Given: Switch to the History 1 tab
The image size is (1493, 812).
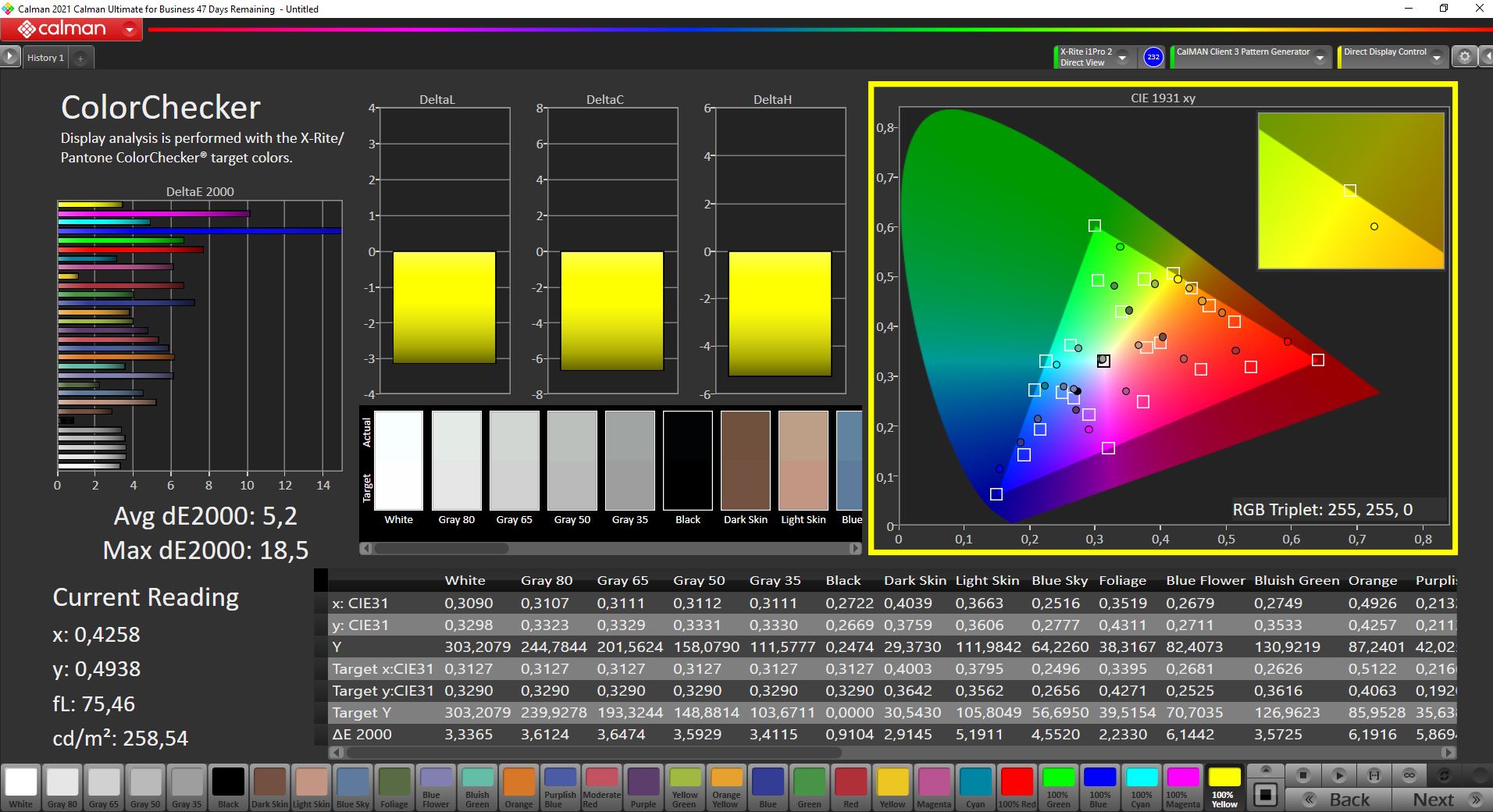Looking at the screenshot, I should (45, 58).
